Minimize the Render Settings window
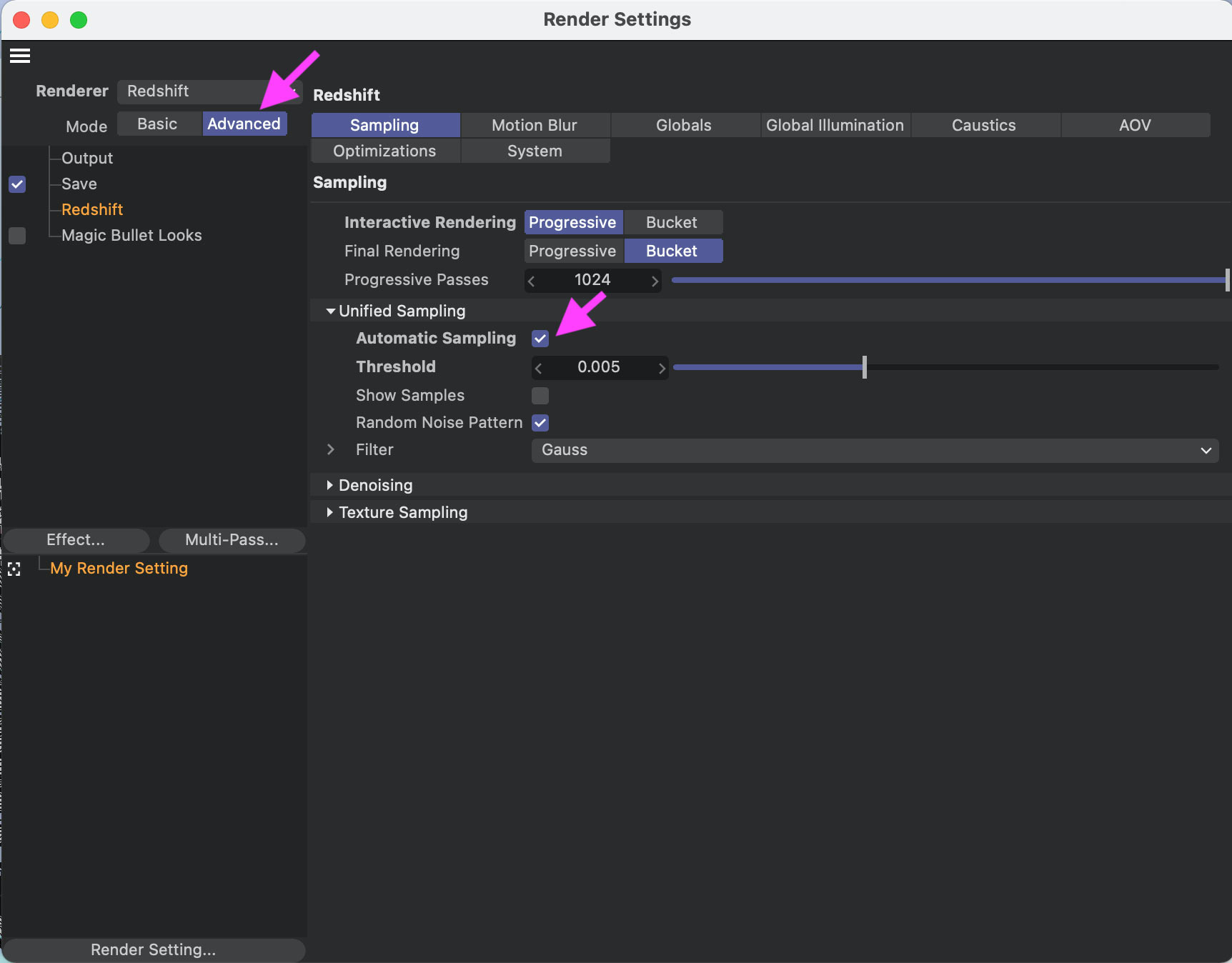This screenshot has height=963, width=1232. pyautogui.click(x=50, y=20)
